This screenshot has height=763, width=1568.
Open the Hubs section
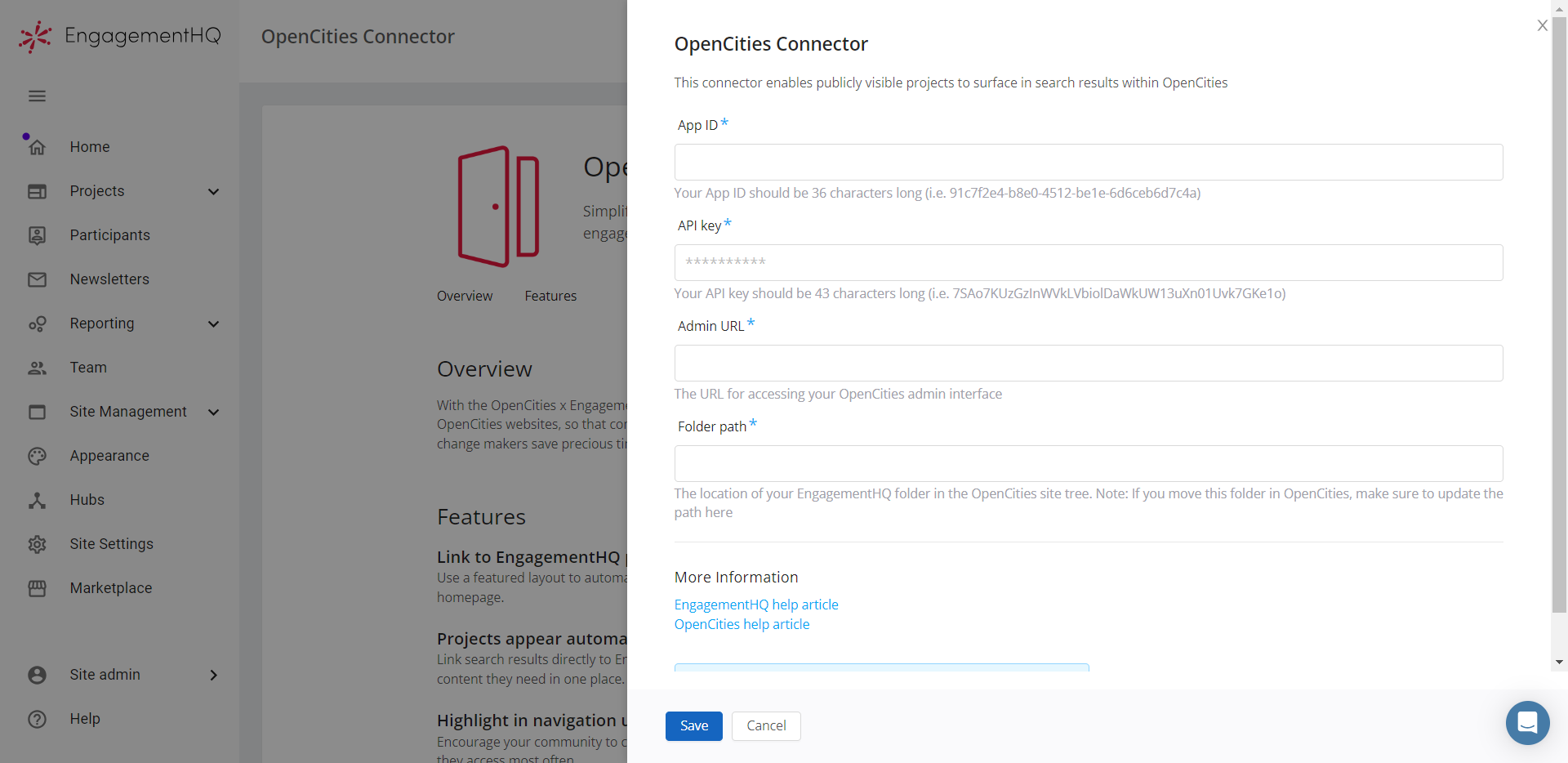(87, 499)
